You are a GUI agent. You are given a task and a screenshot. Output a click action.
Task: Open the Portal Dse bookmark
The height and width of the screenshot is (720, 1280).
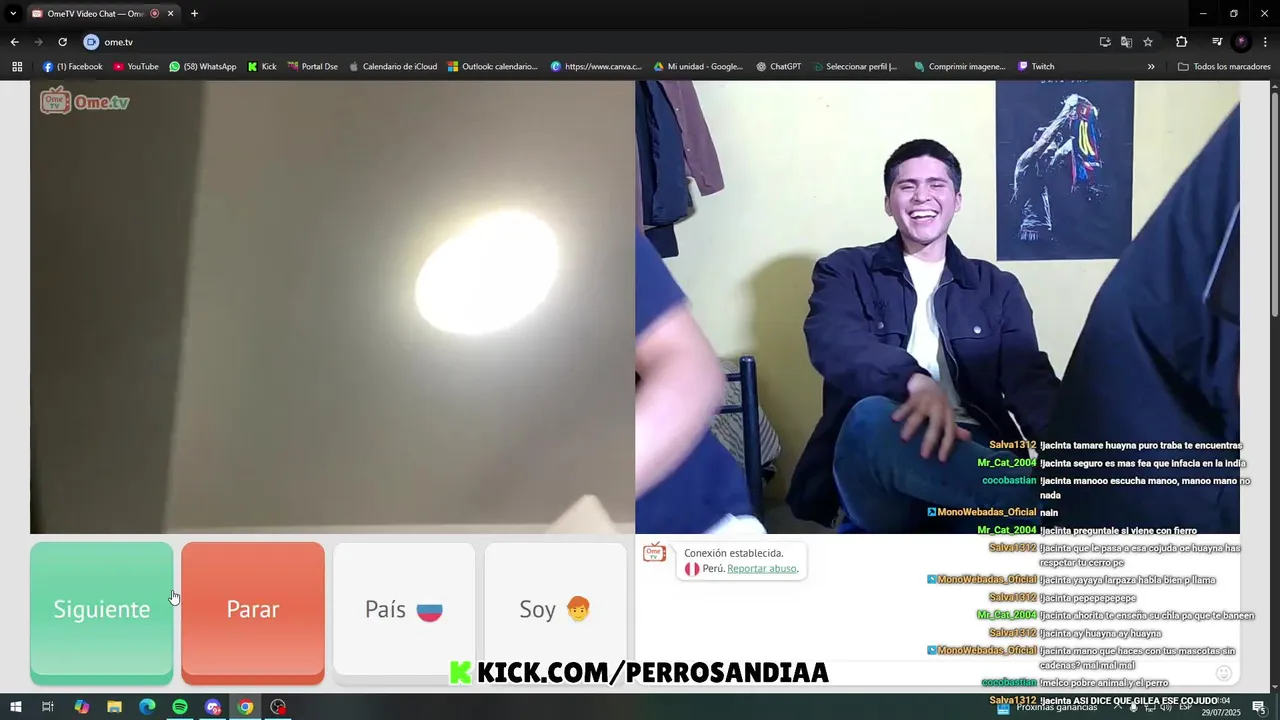coord(313,67)
